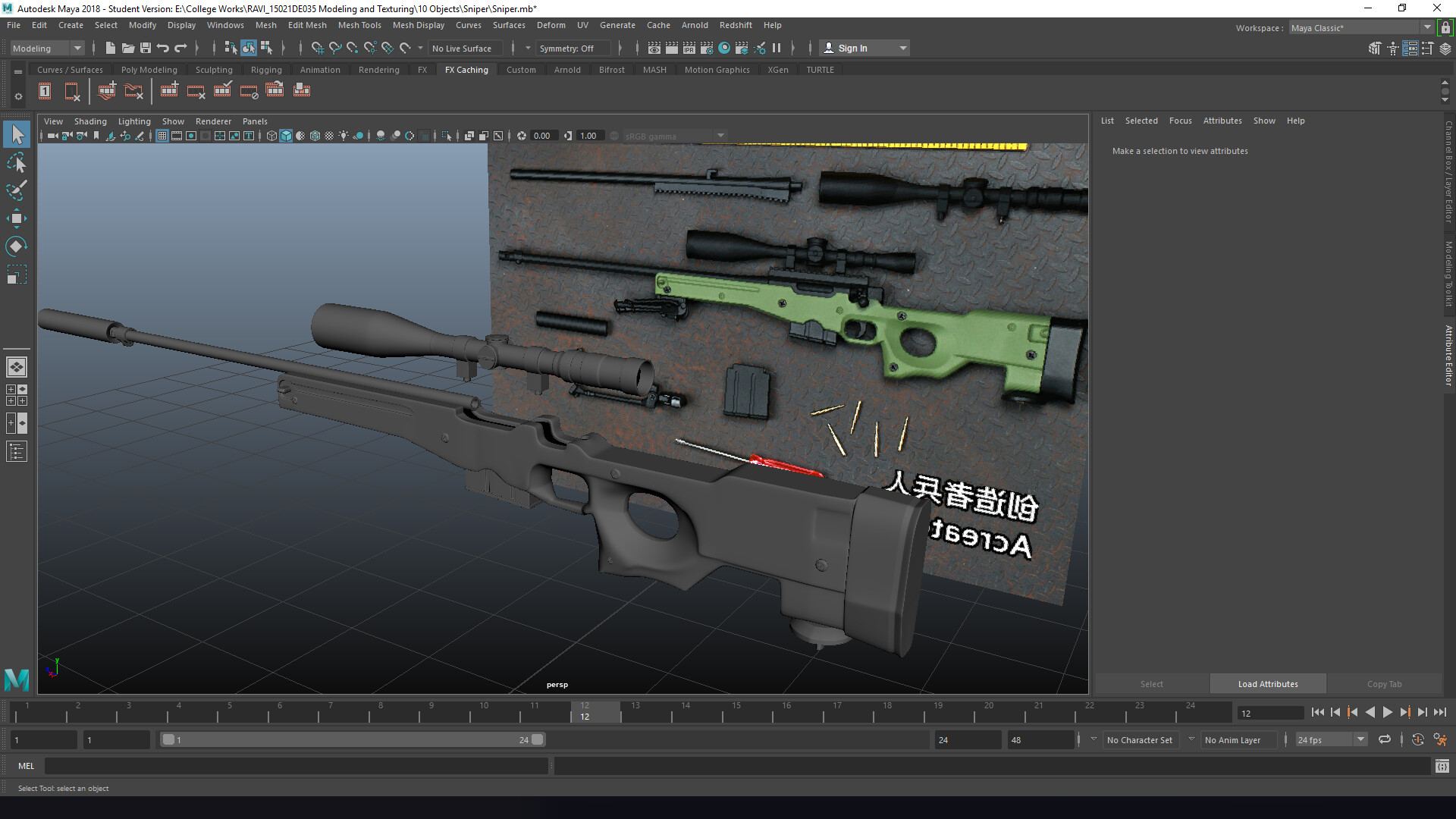Click the current frame field showing 12

(x=1270, y=713)
